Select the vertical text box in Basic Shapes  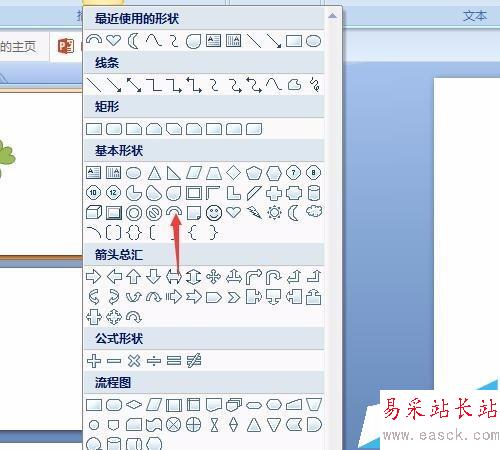pos(113,173)
